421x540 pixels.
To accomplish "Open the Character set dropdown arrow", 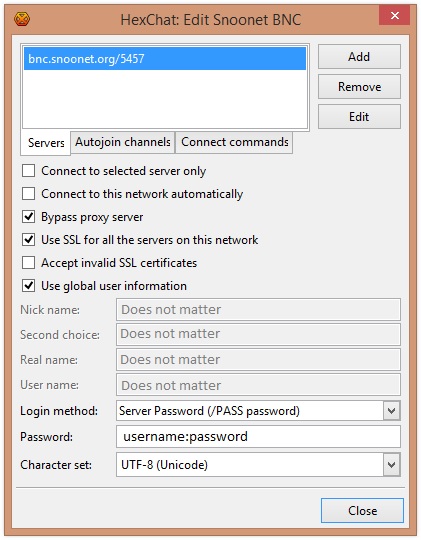I will point(391,465).
